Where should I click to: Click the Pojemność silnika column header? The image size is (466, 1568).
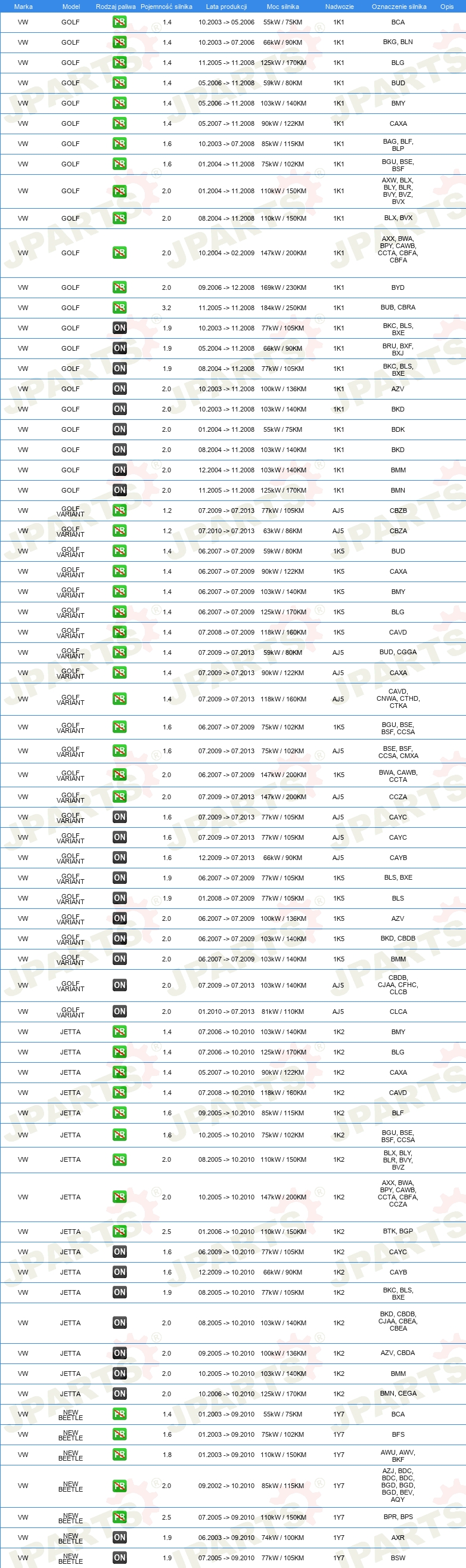[x=167, y=7]
